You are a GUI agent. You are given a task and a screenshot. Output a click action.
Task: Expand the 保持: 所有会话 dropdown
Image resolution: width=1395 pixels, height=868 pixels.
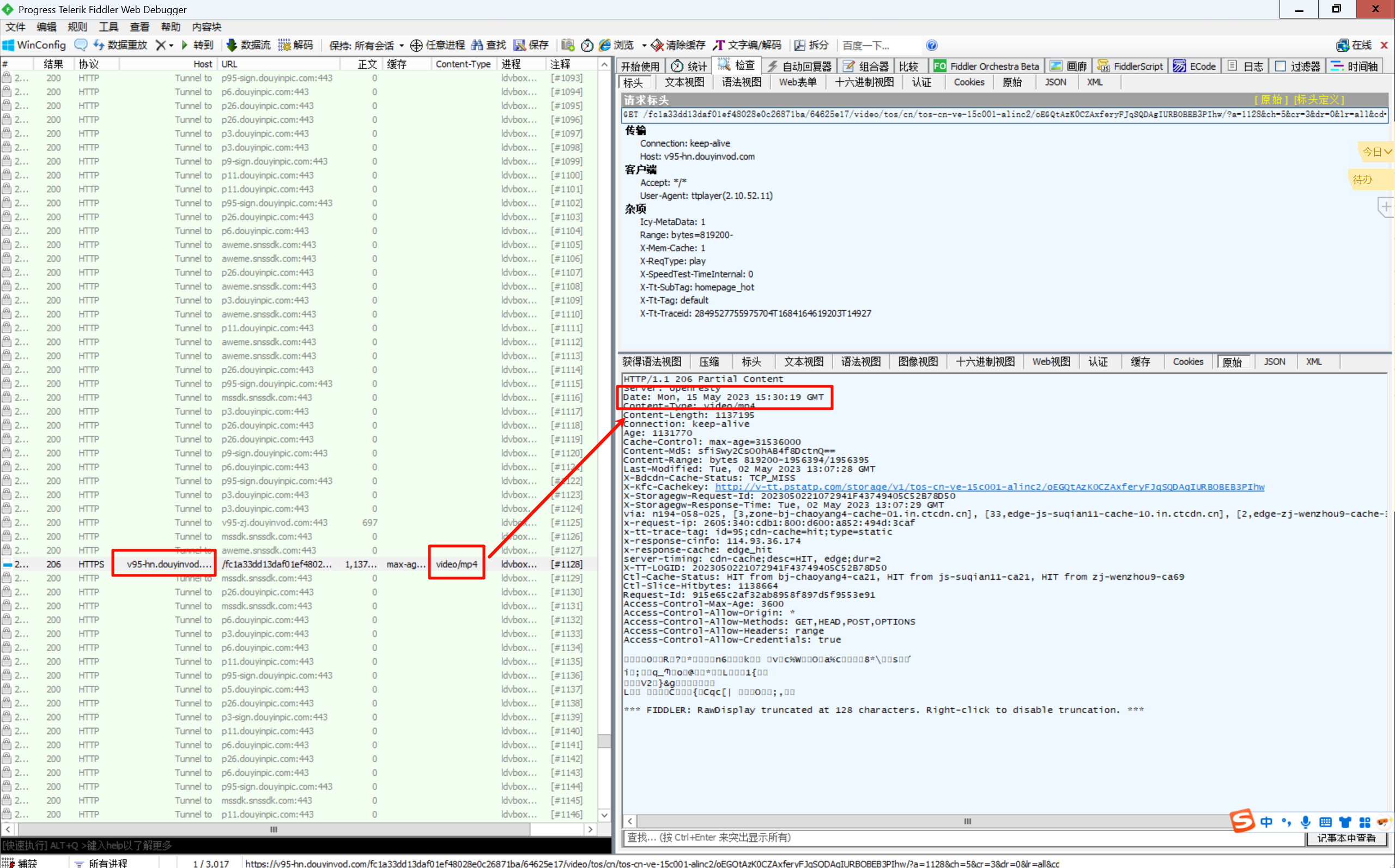(x=366, y=45)
